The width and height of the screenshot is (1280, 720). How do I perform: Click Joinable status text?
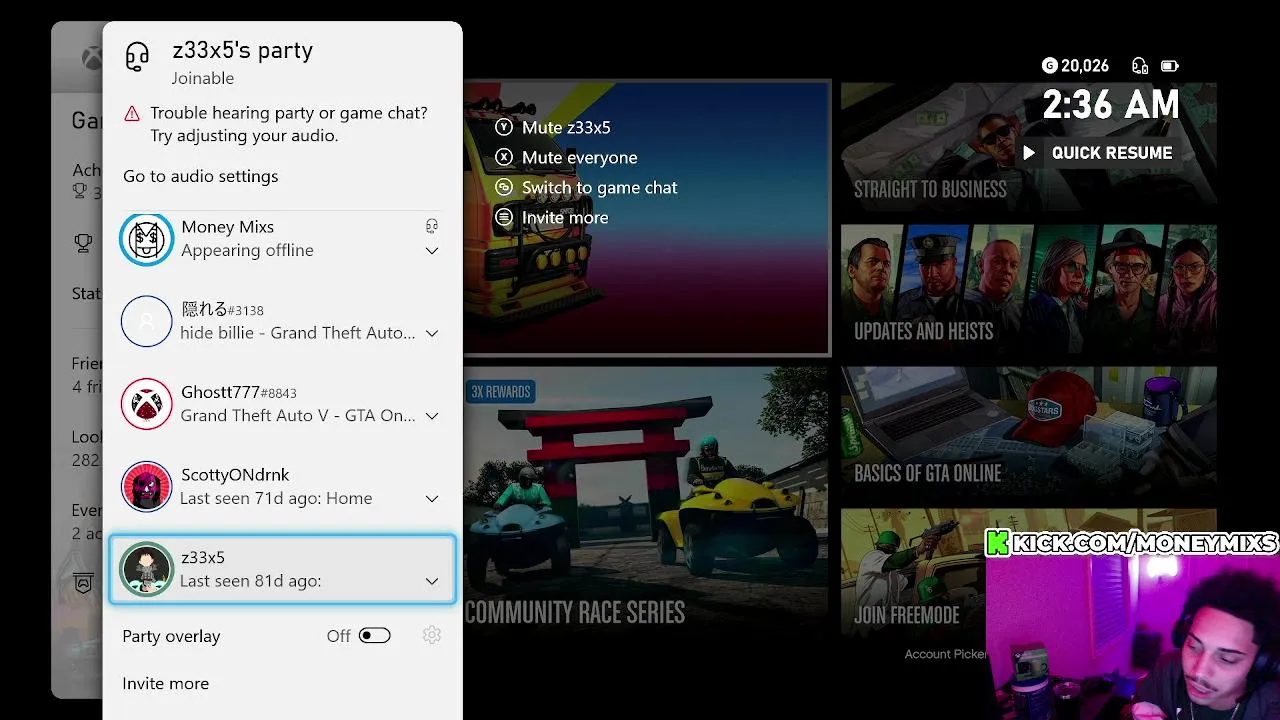tap(202, 78)
